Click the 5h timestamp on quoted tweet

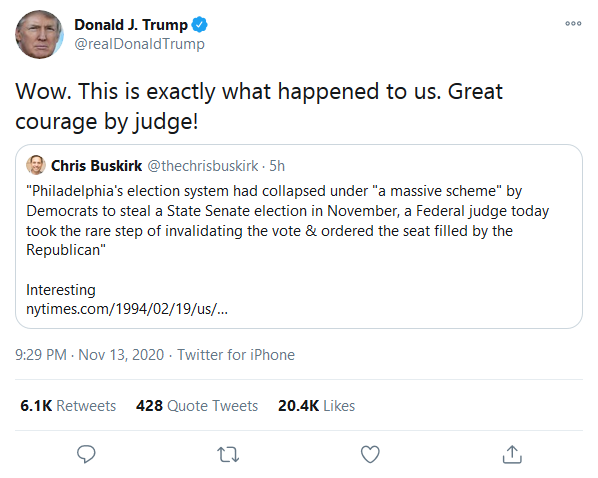tap(277, 166)
